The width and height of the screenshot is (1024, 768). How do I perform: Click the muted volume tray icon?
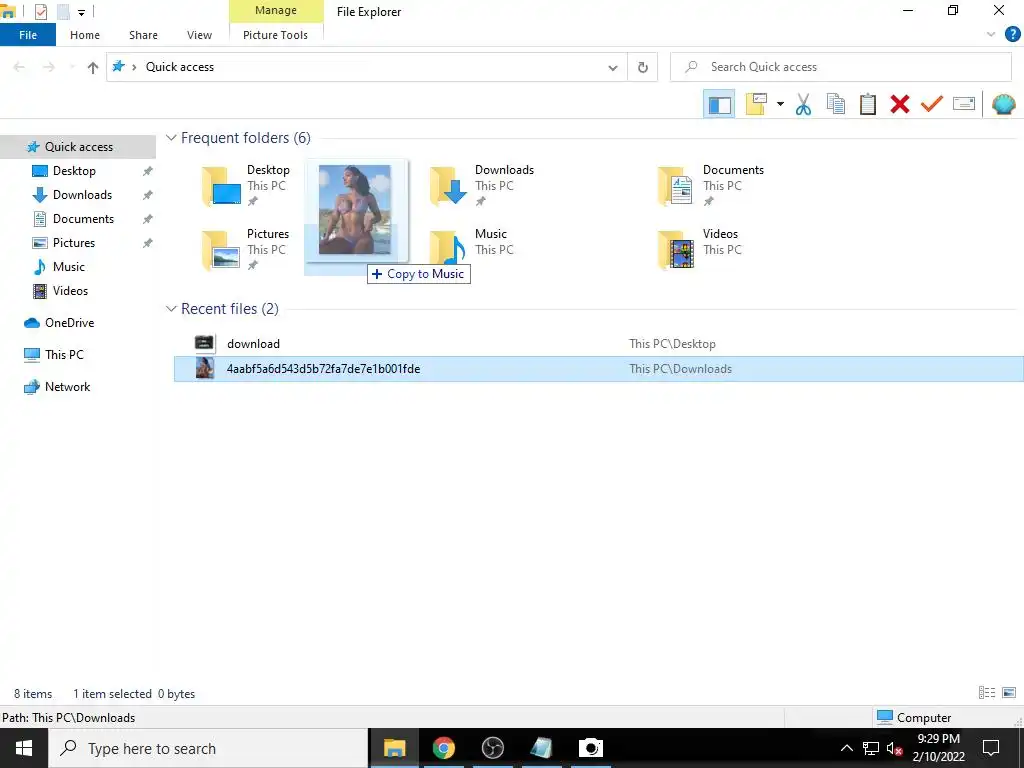tap(894, 748)
